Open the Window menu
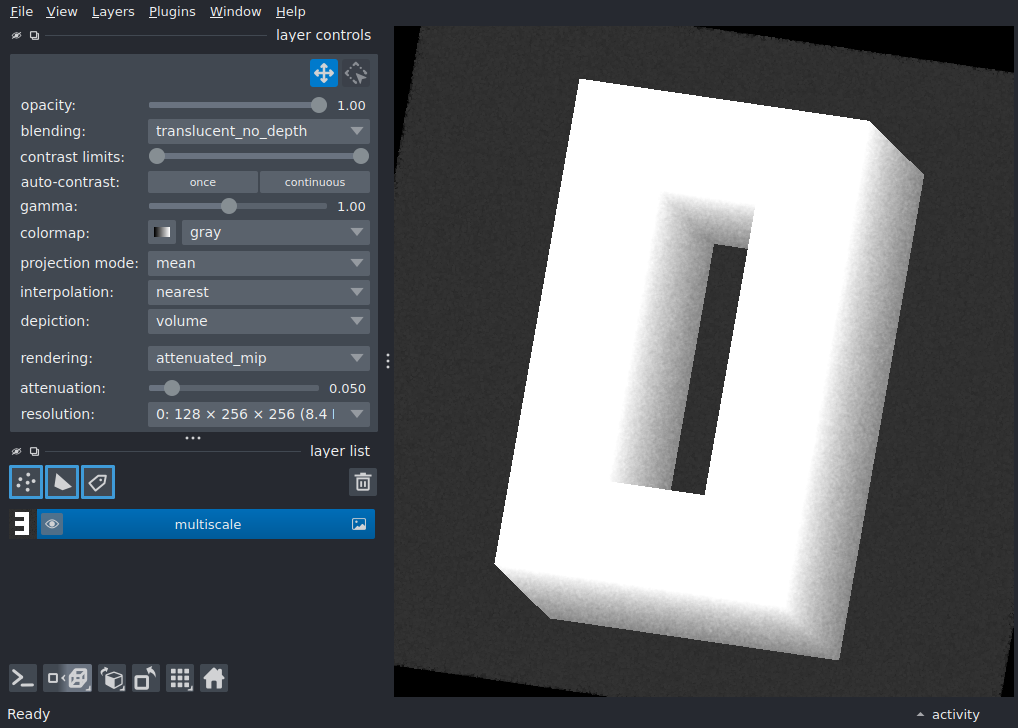The height and width of the screenshot is (728, 1018). click(235, 12)
